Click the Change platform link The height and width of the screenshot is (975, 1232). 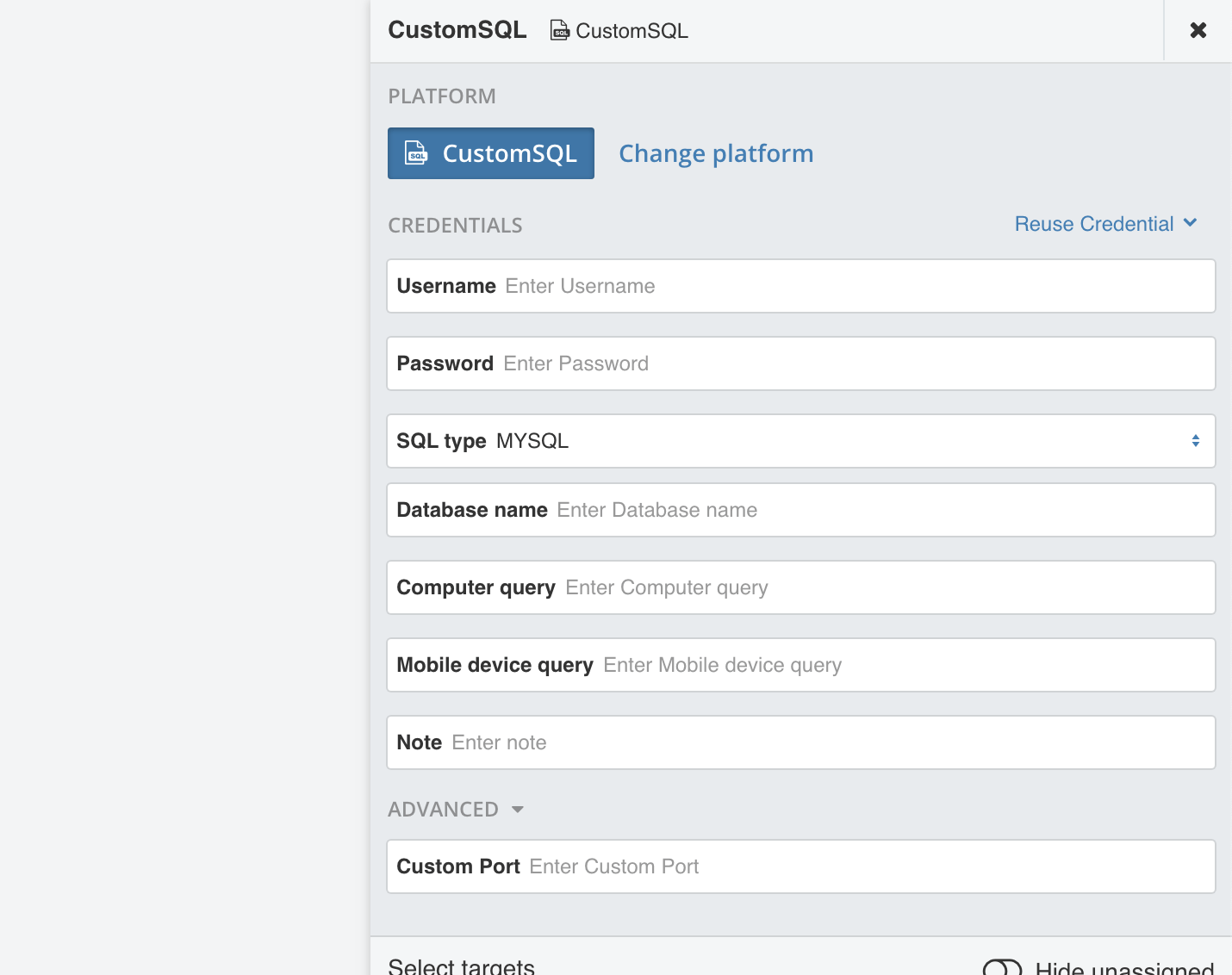point(716,153)
